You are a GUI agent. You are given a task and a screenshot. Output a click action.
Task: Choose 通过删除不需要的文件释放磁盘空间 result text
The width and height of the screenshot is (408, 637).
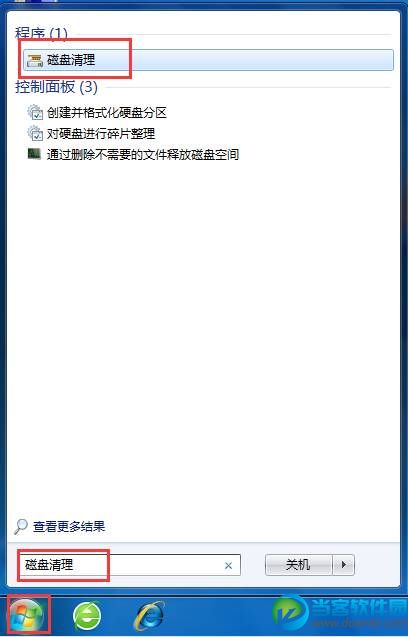coord(143,154)
